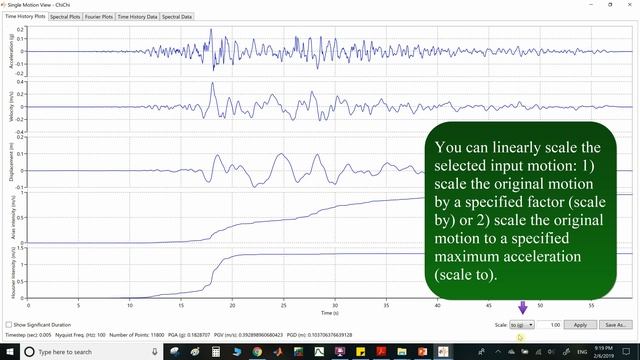Open the blue arrow app on the taskbar

237,351
